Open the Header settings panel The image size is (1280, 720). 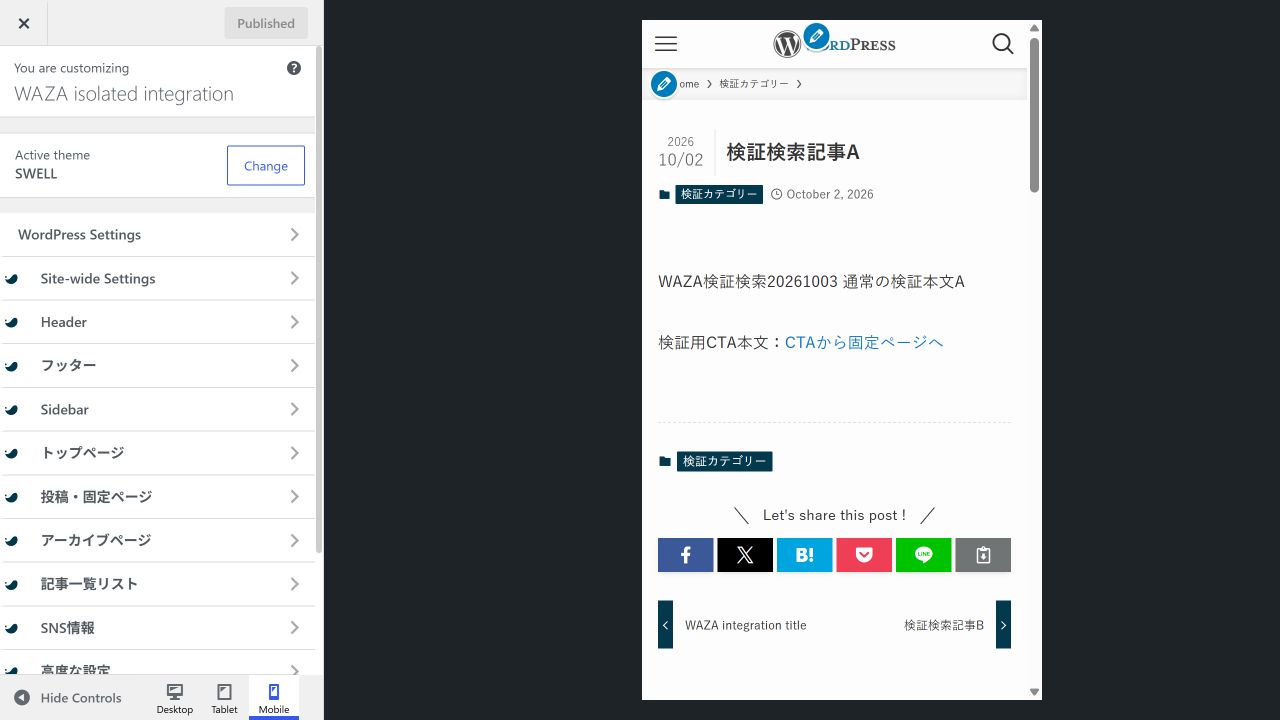coord(158,322)
